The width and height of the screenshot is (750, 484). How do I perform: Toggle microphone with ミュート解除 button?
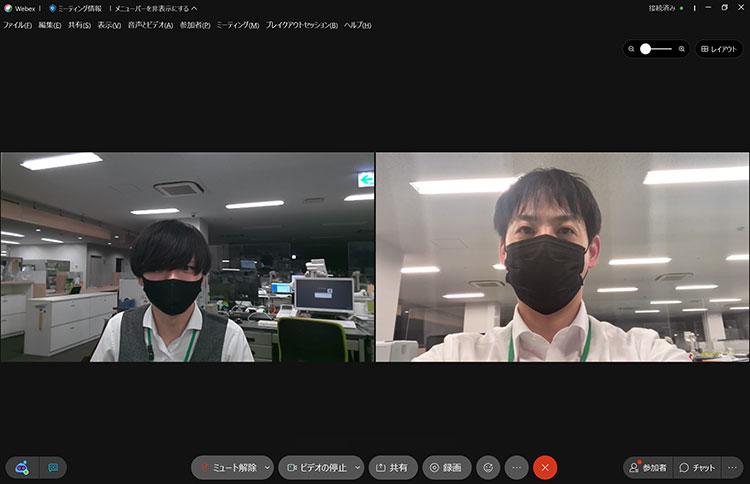(227, 467)
